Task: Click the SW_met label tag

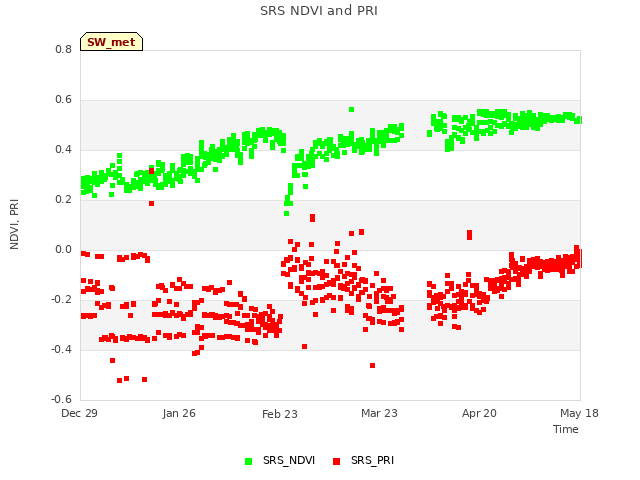Action: point(111,42)
